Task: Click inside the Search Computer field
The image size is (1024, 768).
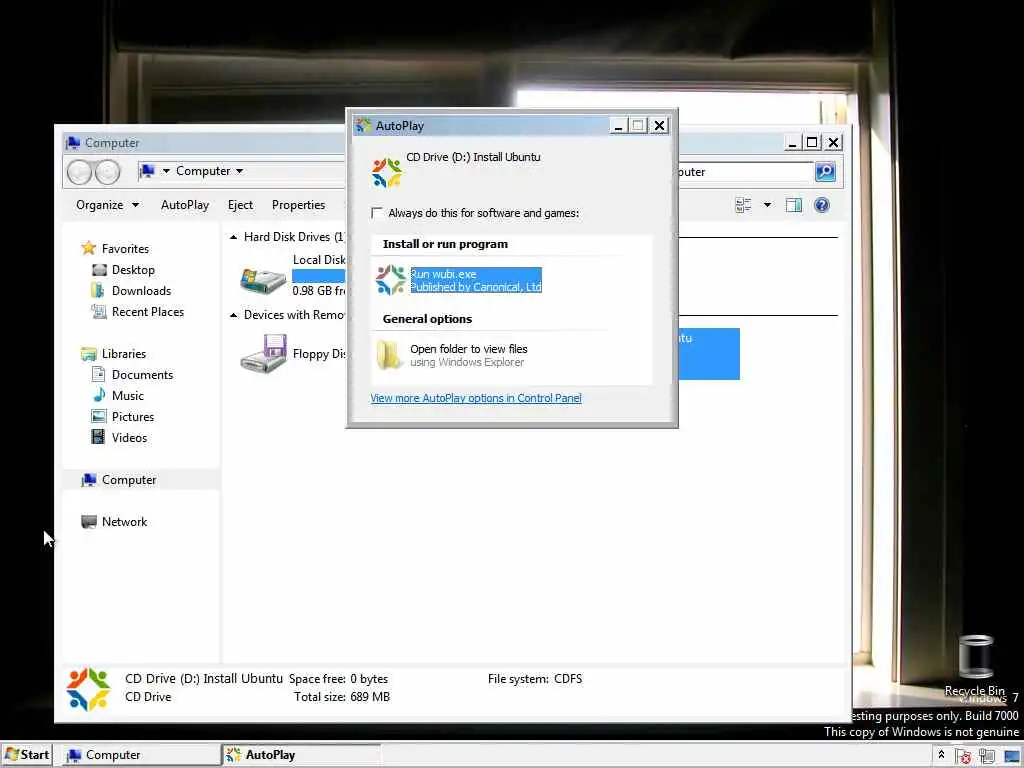Action: pyautogui.click(x=744, y=172)
